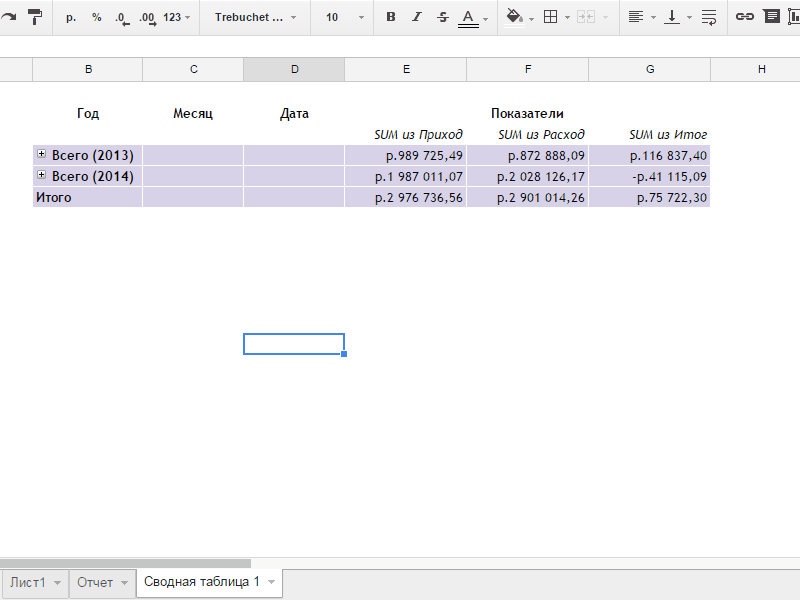Open the vertical align dropdown arrow
Viewport: 800px width, 600px height.
689,17
